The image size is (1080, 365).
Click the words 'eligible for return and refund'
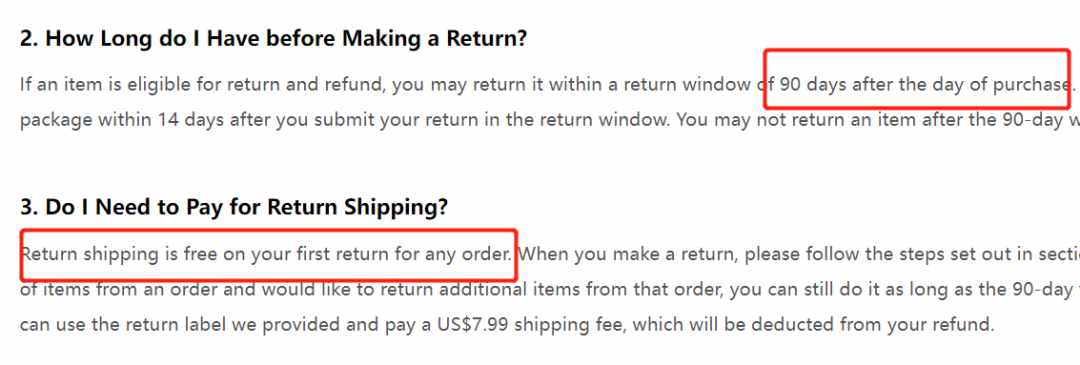coord(269,85)
